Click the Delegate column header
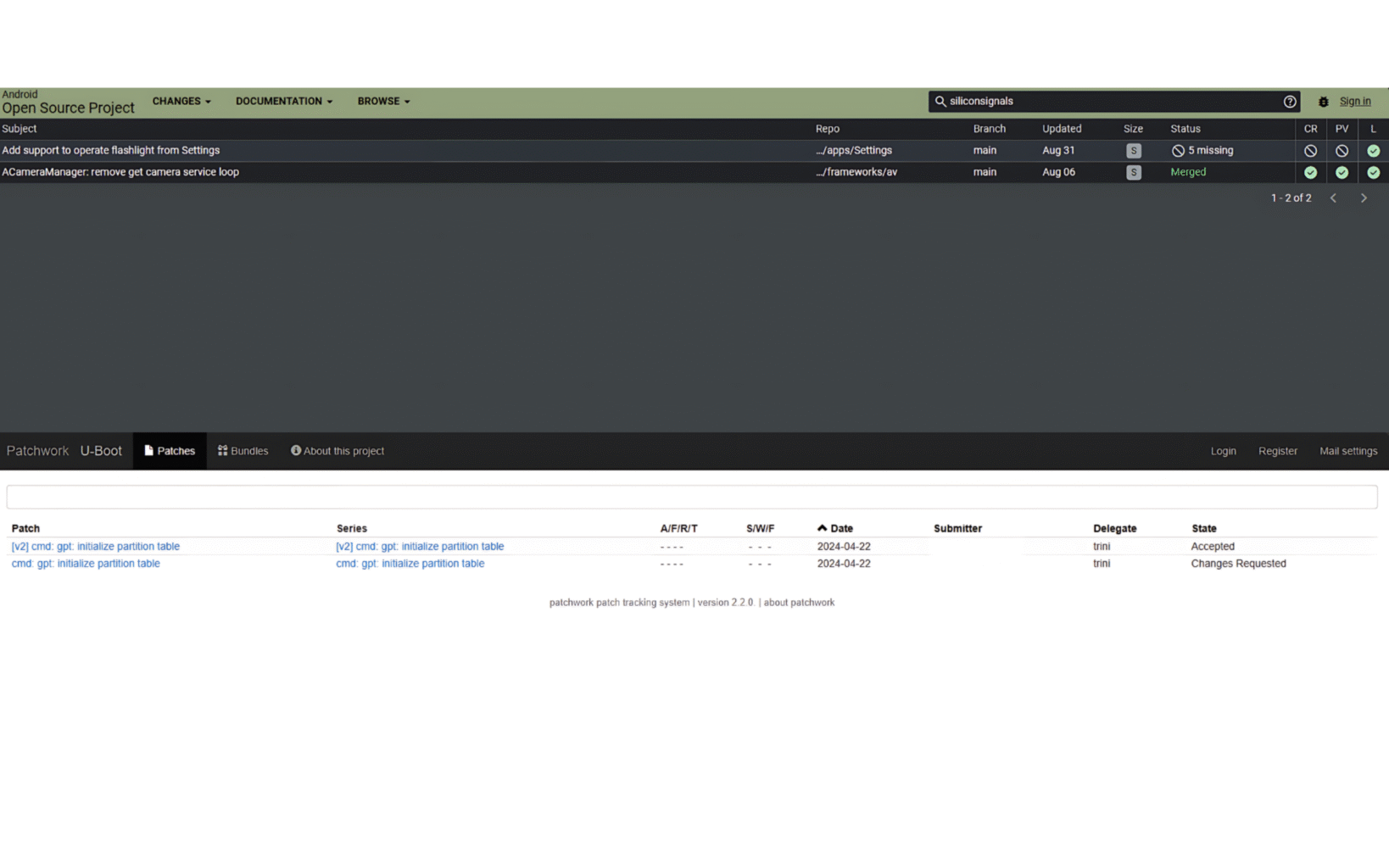The image size is (1389, 868). [1114, 528]
